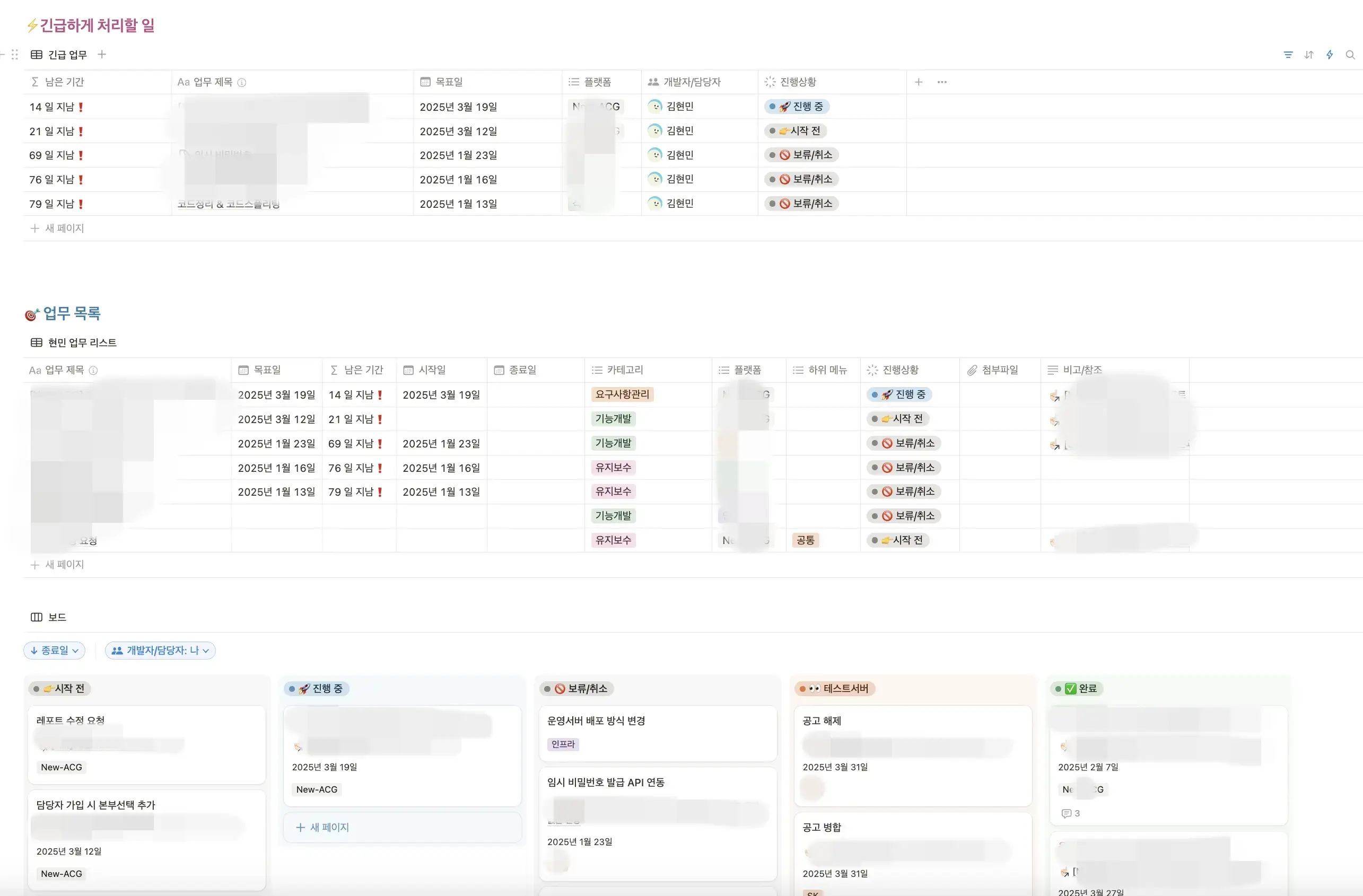Click the drag handle beside 긴급 업무

tap(15, 55)
